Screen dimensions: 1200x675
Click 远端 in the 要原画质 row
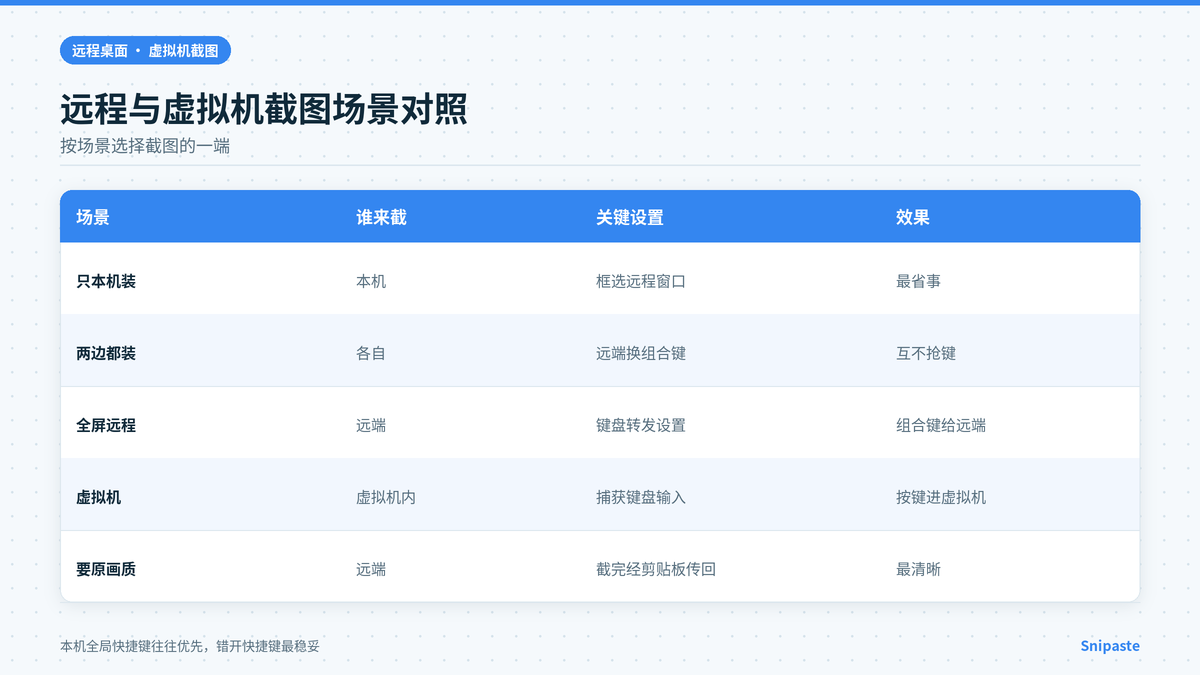pos(371,569)
